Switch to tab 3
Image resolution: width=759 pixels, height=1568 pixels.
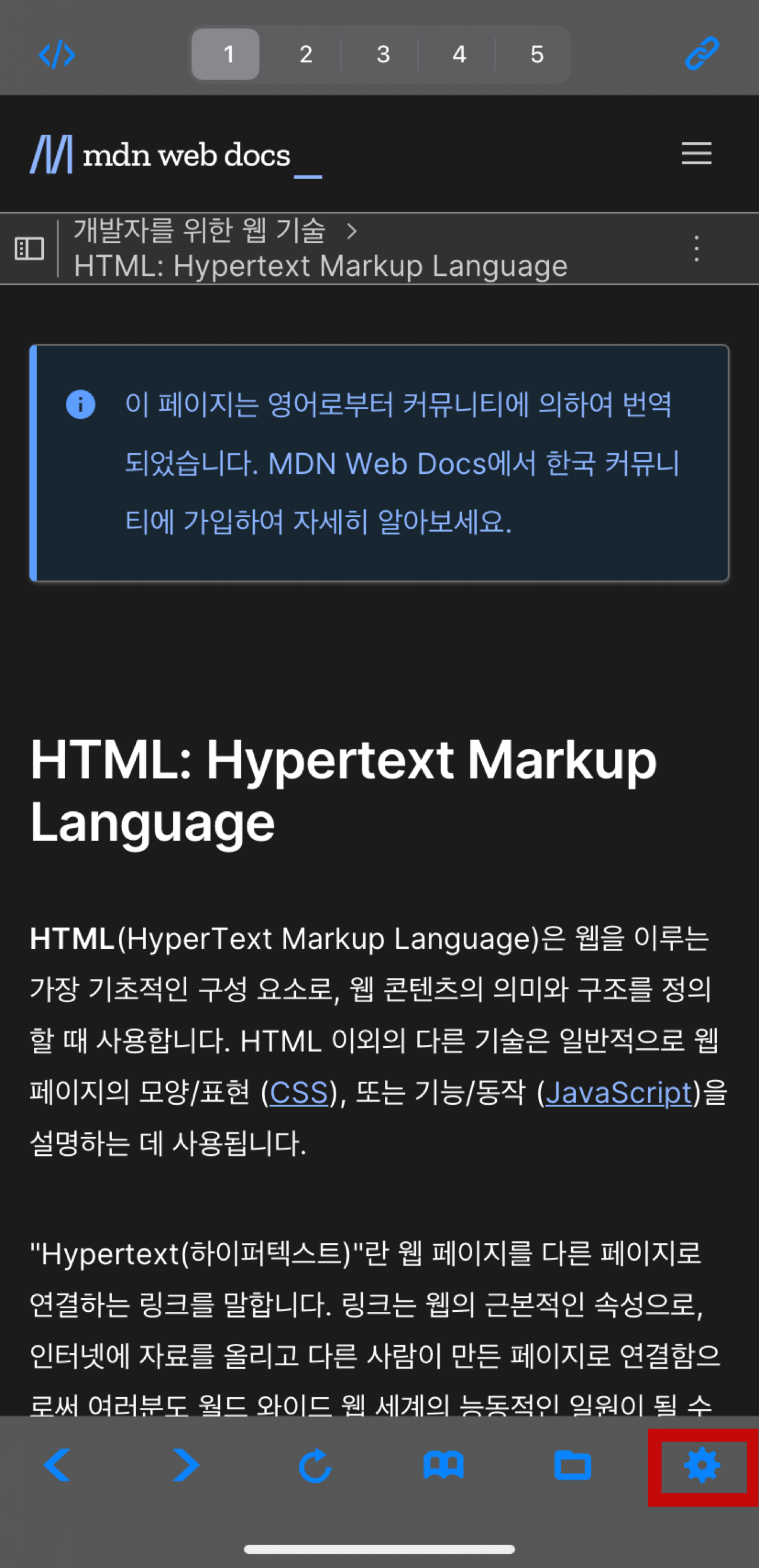tap(383, 54)
